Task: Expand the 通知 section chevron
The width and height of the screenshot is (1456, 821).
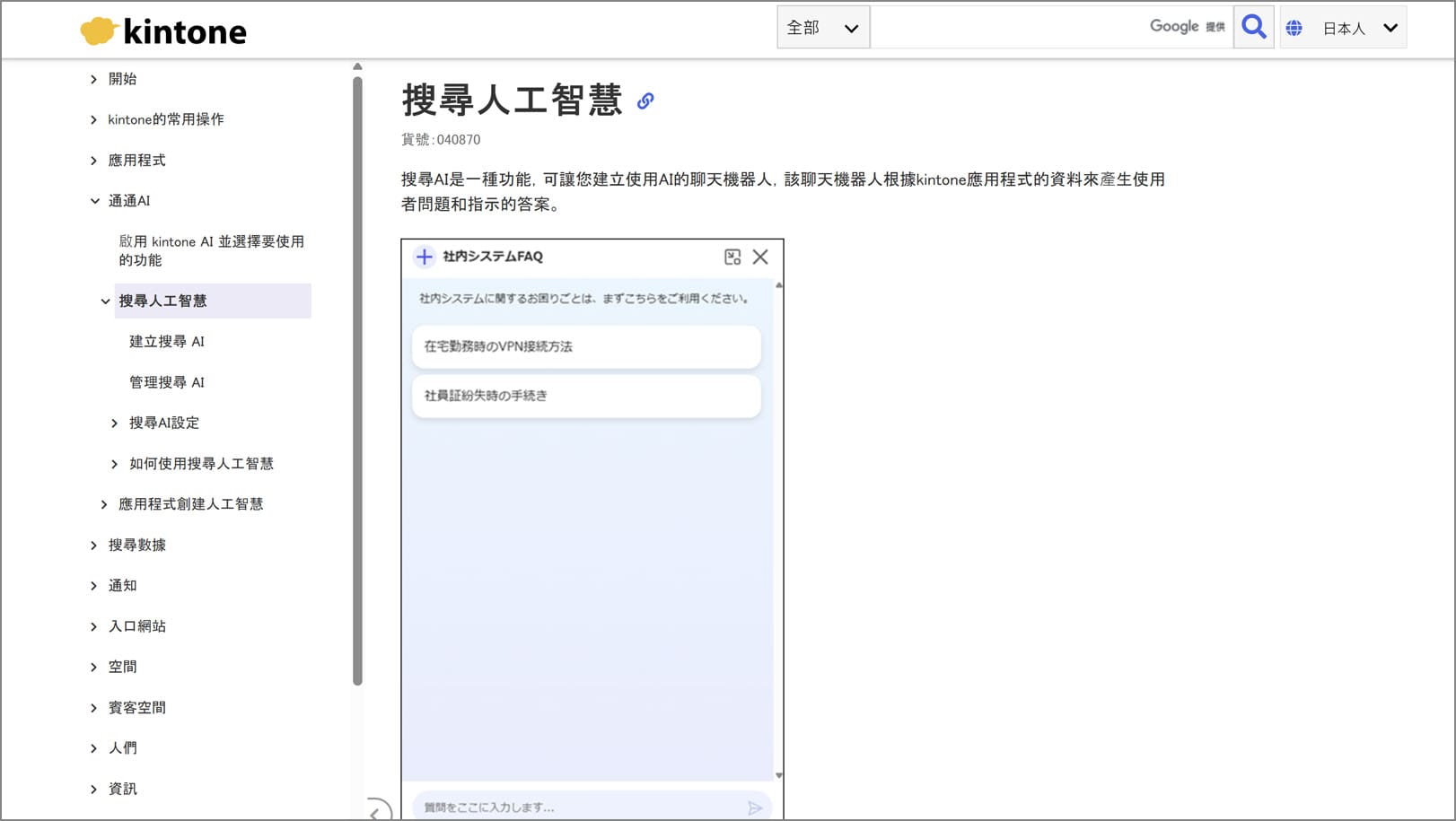Action: point(93,586)
